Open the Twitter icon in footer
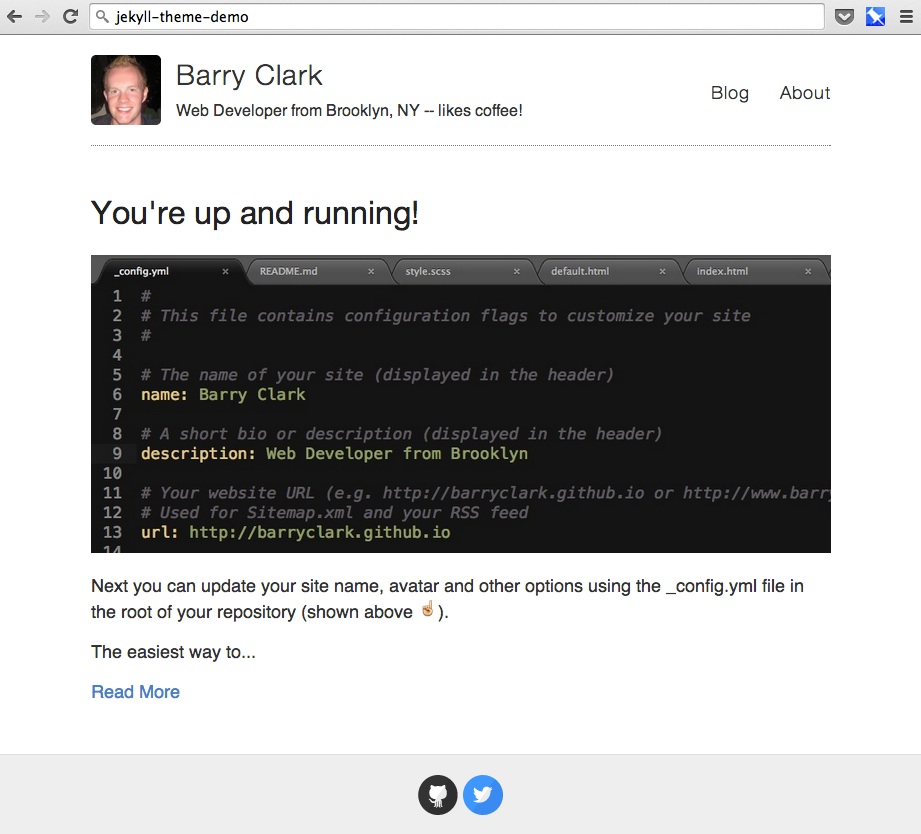The height and width of the screenshot is (834, 921). [x=483, y=795]
